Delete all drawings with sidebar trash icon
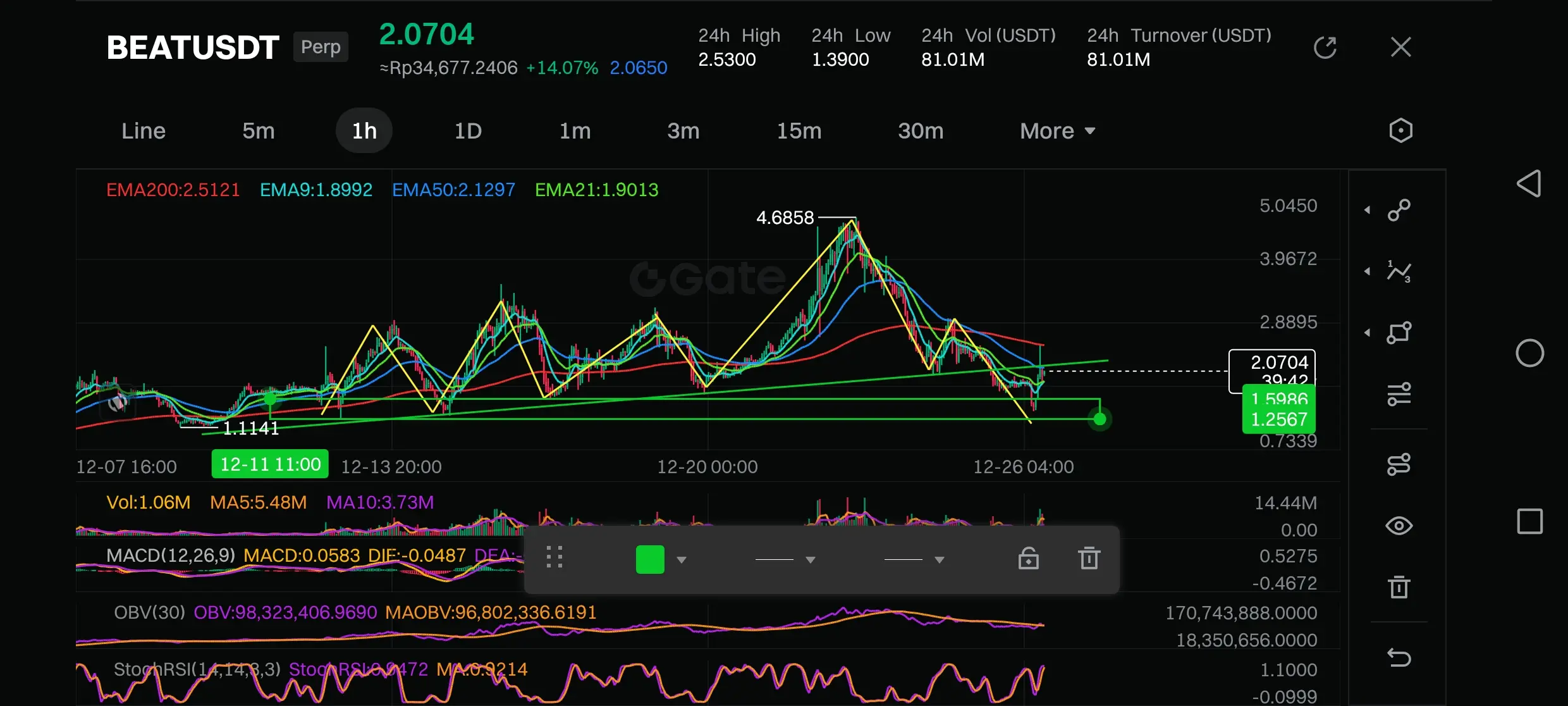 pos(1399,587)
